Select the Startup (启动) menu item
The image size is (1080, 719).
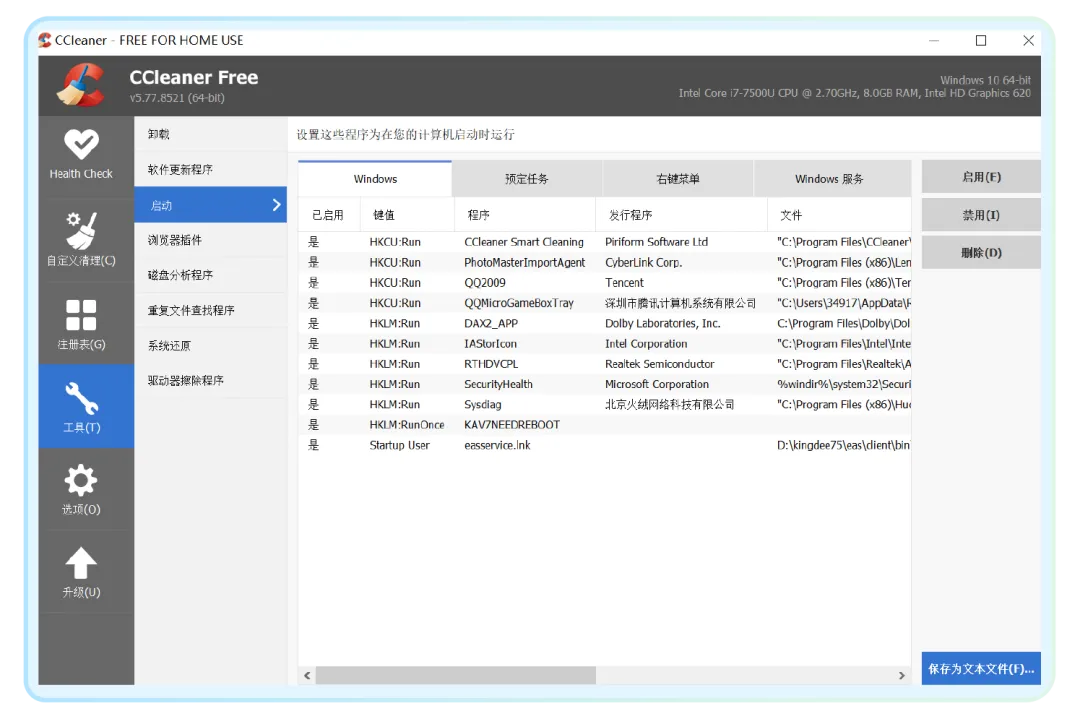coord(211,205)
